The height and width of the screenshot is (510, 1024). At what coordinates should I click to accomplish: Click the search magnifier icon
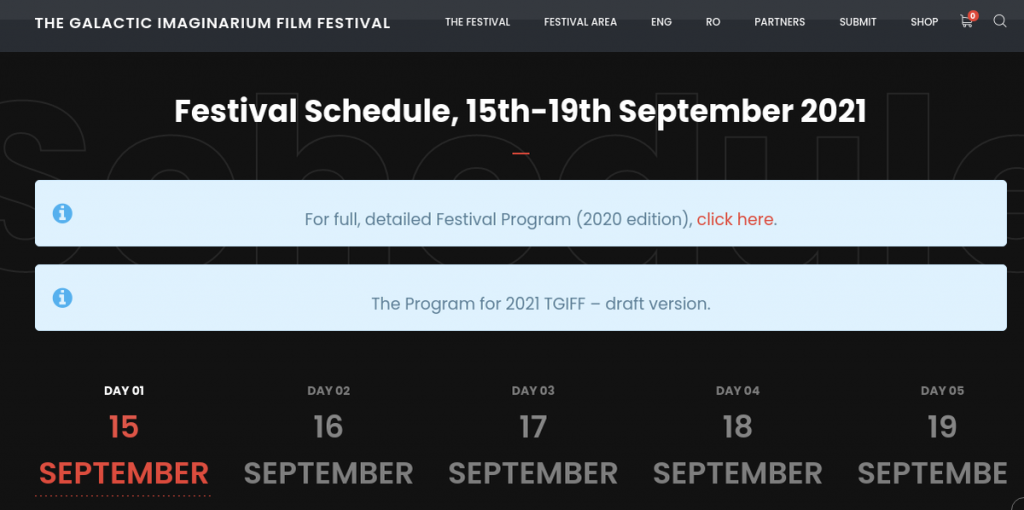point(1000,22)
